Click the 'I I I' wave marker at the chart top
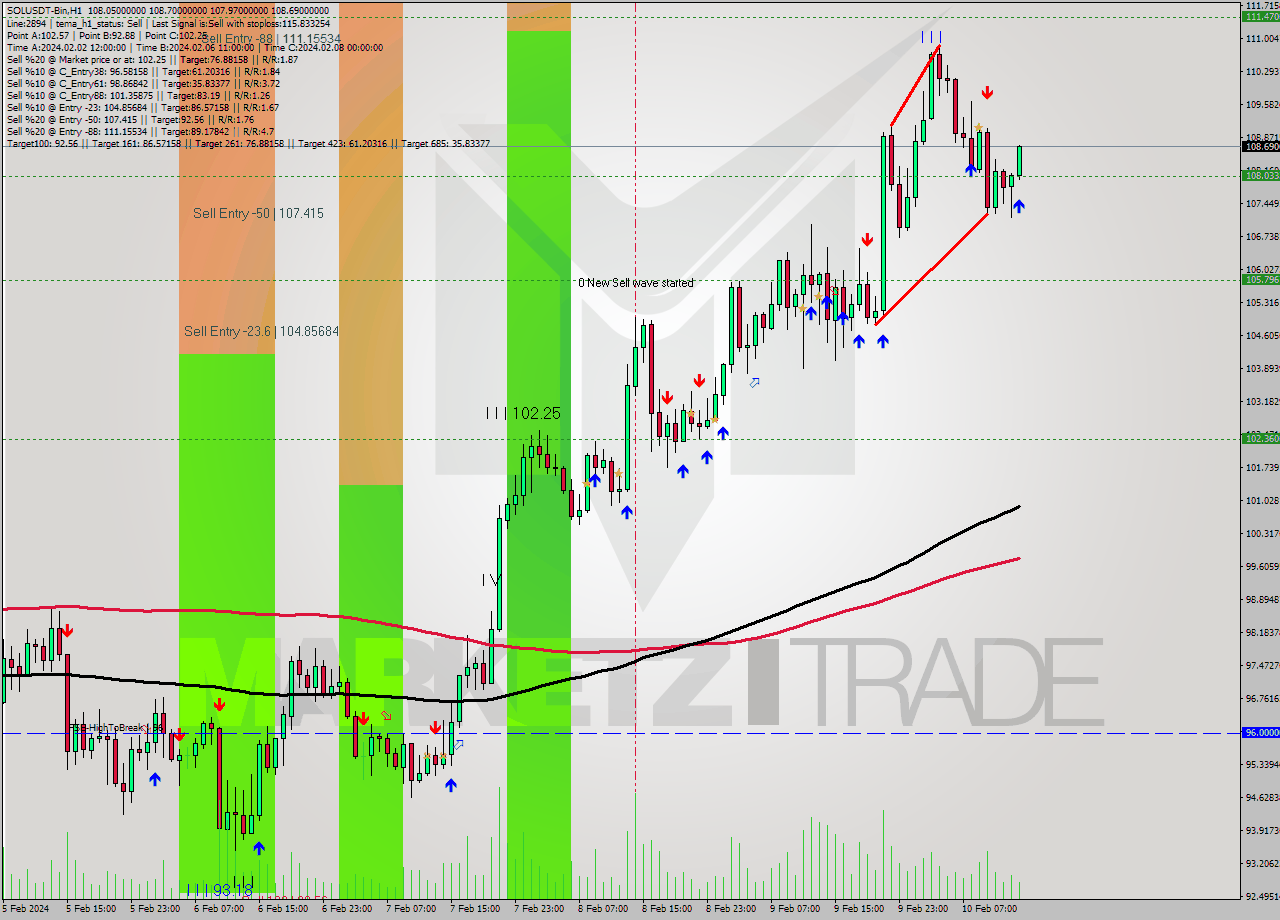 [931, 37]
